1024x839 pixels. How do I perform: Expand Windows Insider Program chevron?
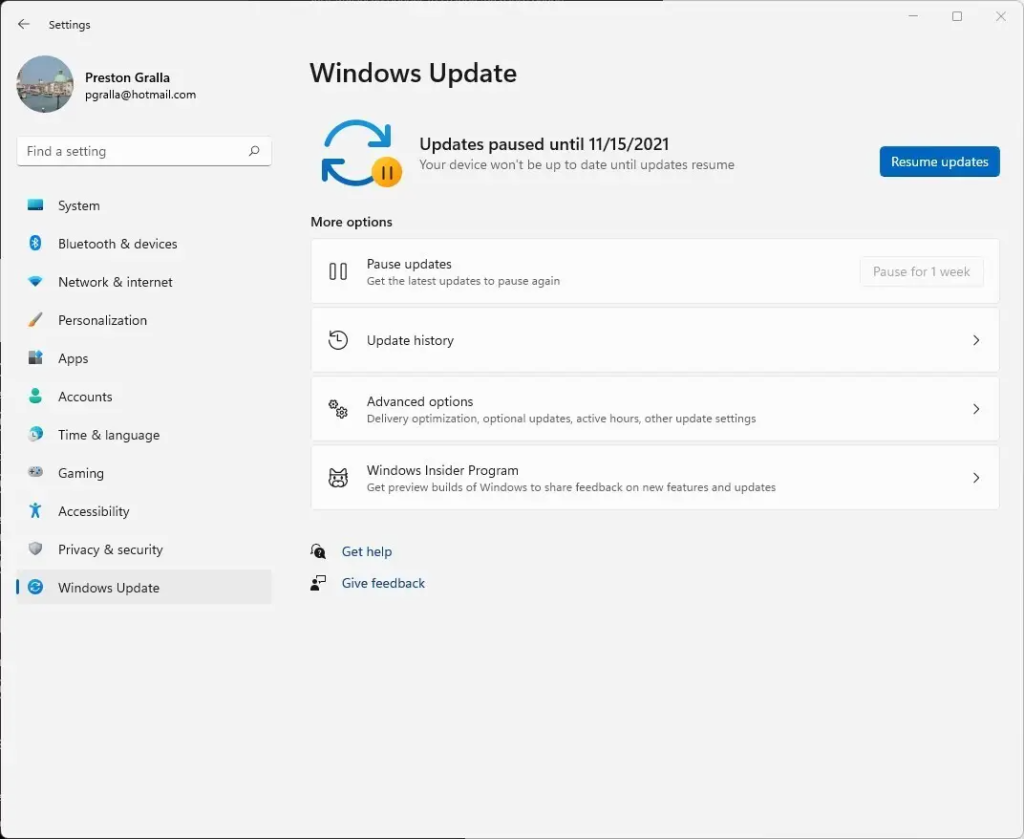976,478
